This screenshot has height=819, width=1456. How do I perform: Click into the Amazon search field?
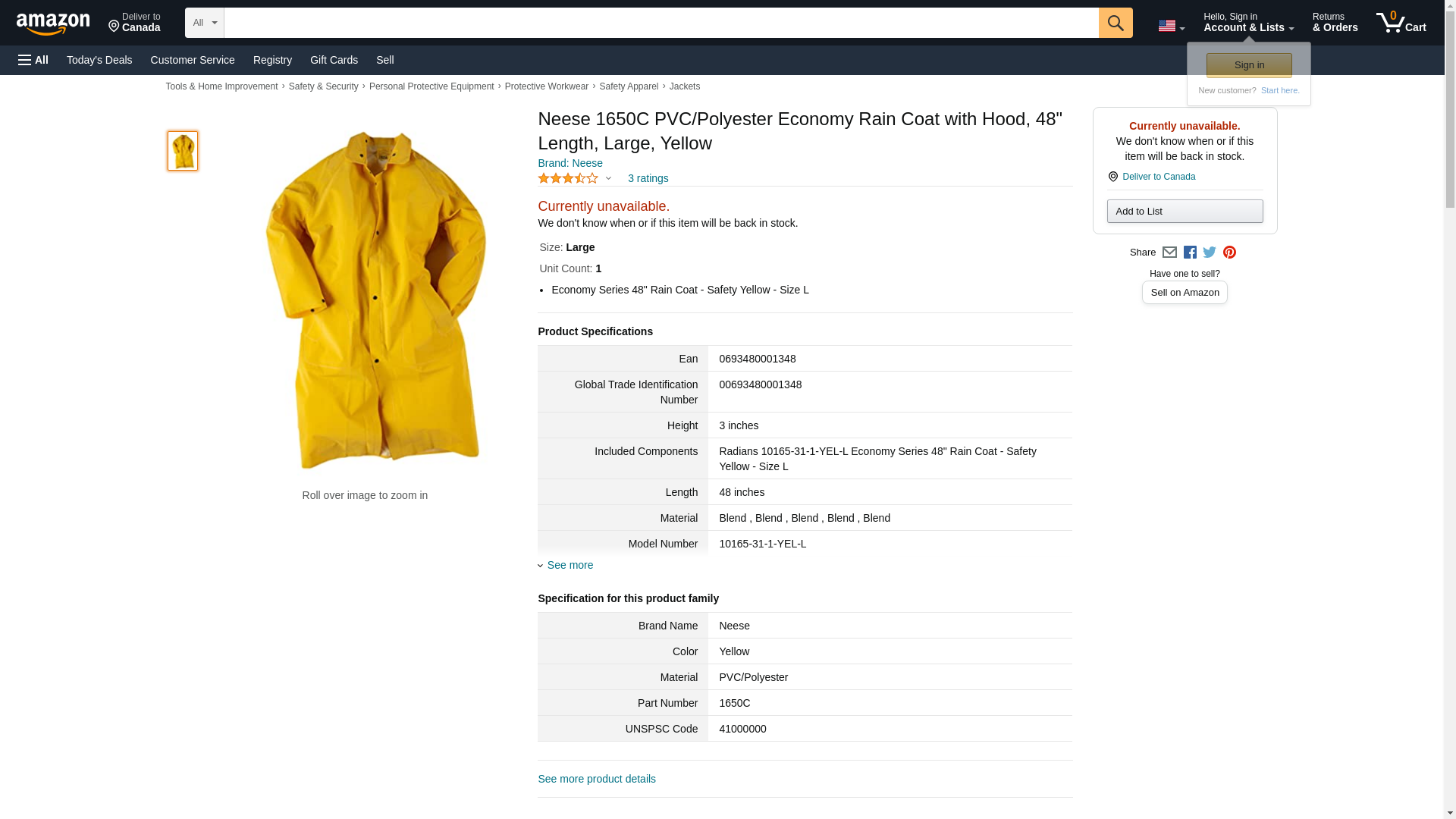[x=660, y=23]
